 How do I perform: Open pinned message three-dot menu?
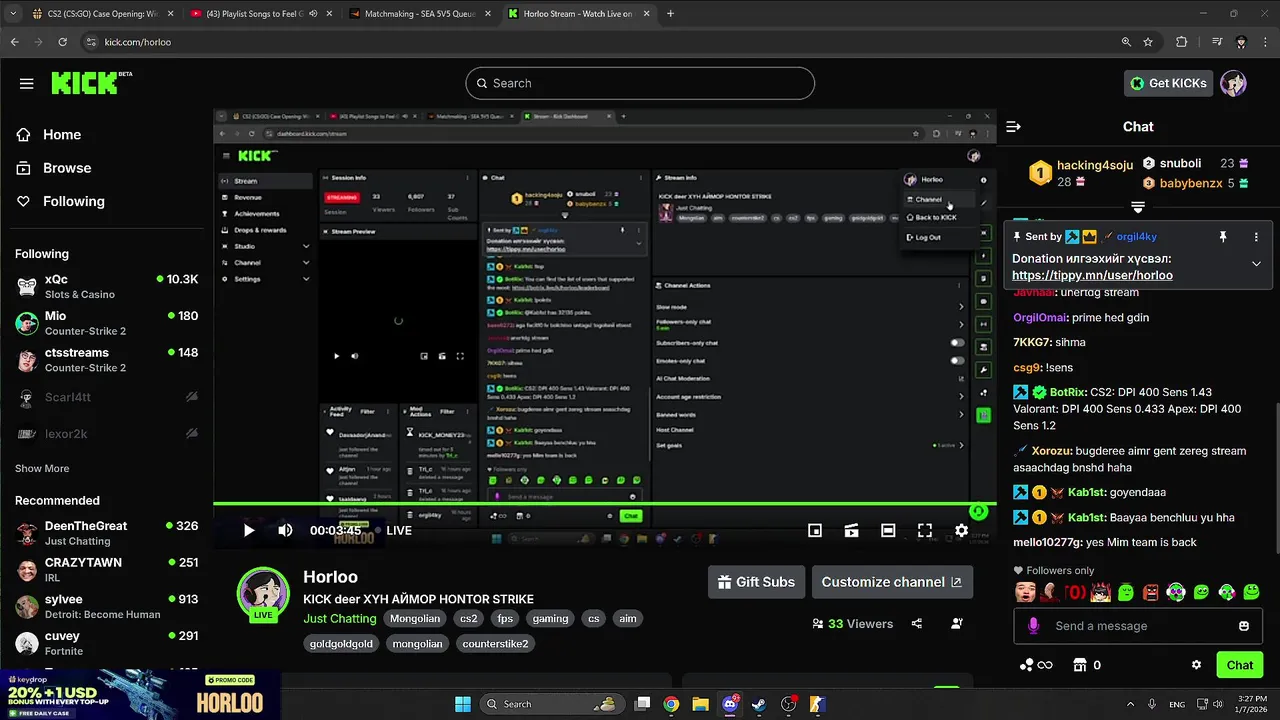pos(1256,237)
